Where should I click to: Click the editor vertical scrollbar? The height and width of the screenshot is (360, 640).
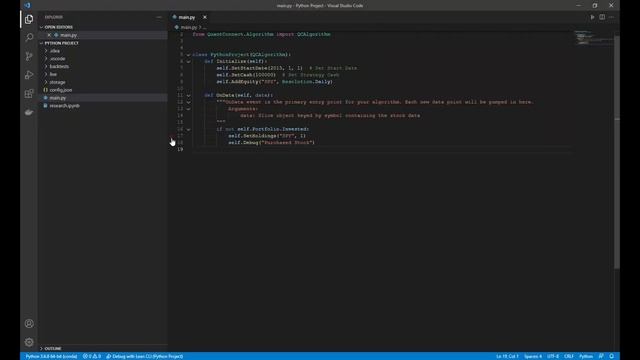pyautogui.click(x=617, y=152)
